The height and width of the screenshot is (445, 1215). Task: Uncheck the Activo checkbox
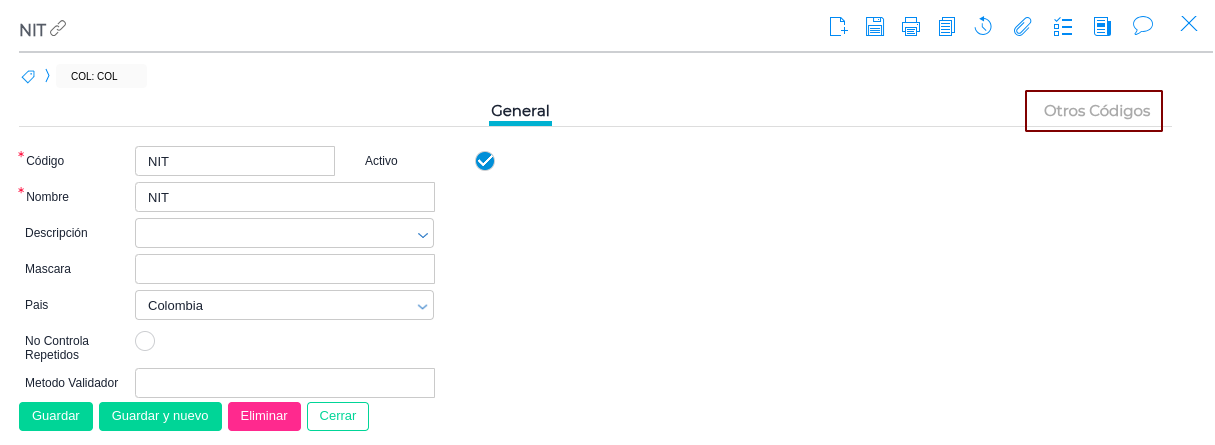point(485,161)
